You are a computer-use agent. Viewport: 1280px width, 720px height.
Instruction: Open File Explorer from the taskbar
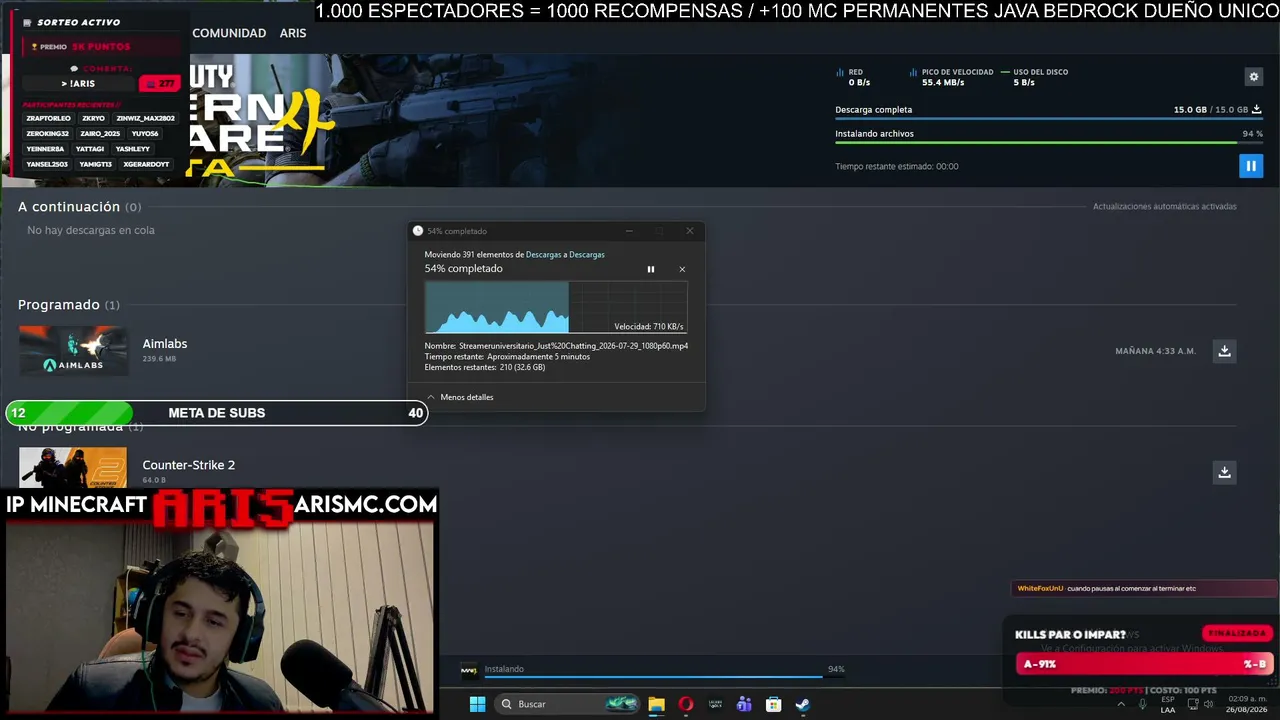656,704
